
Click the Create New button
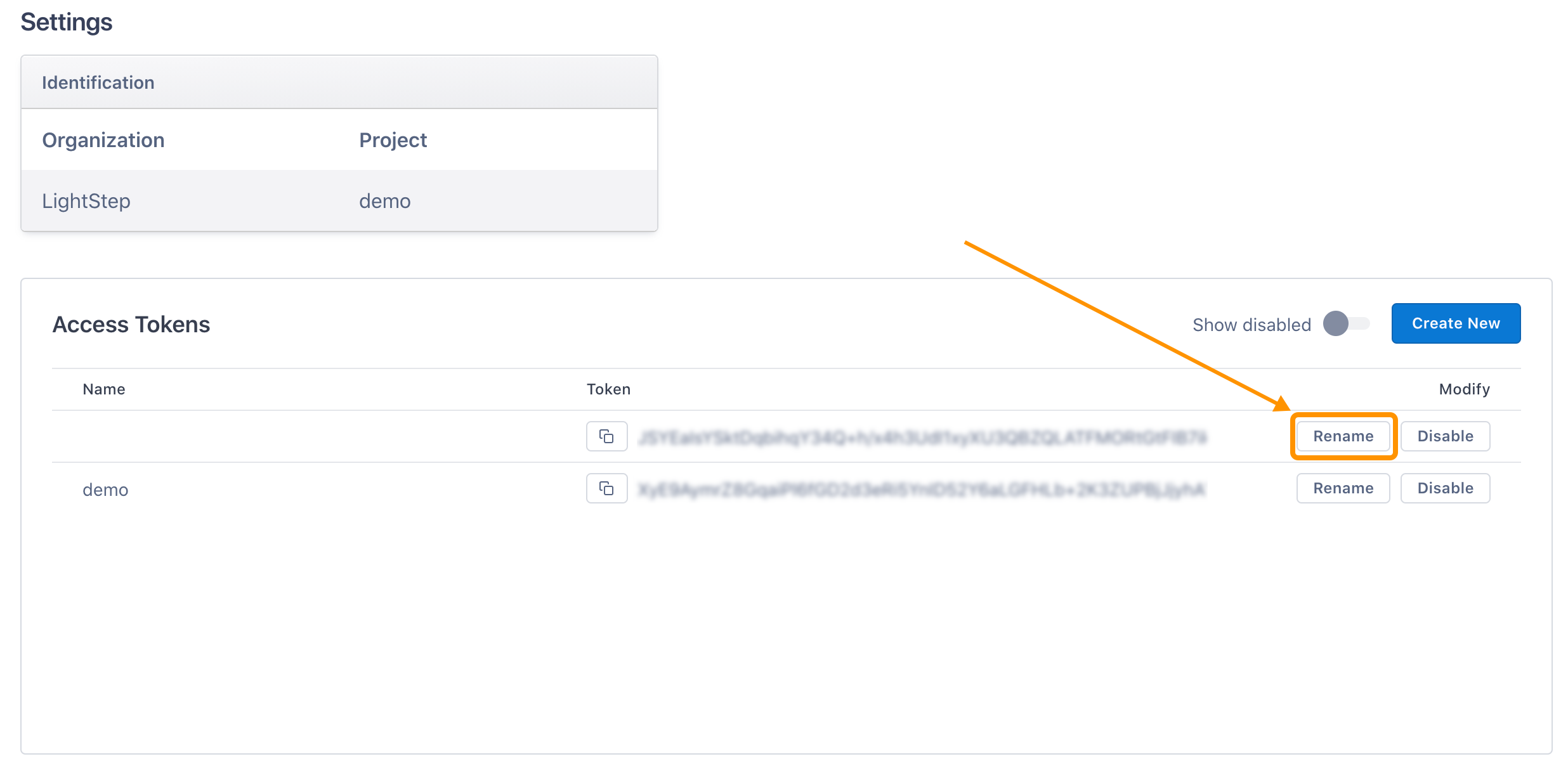tap(1456, 323)
